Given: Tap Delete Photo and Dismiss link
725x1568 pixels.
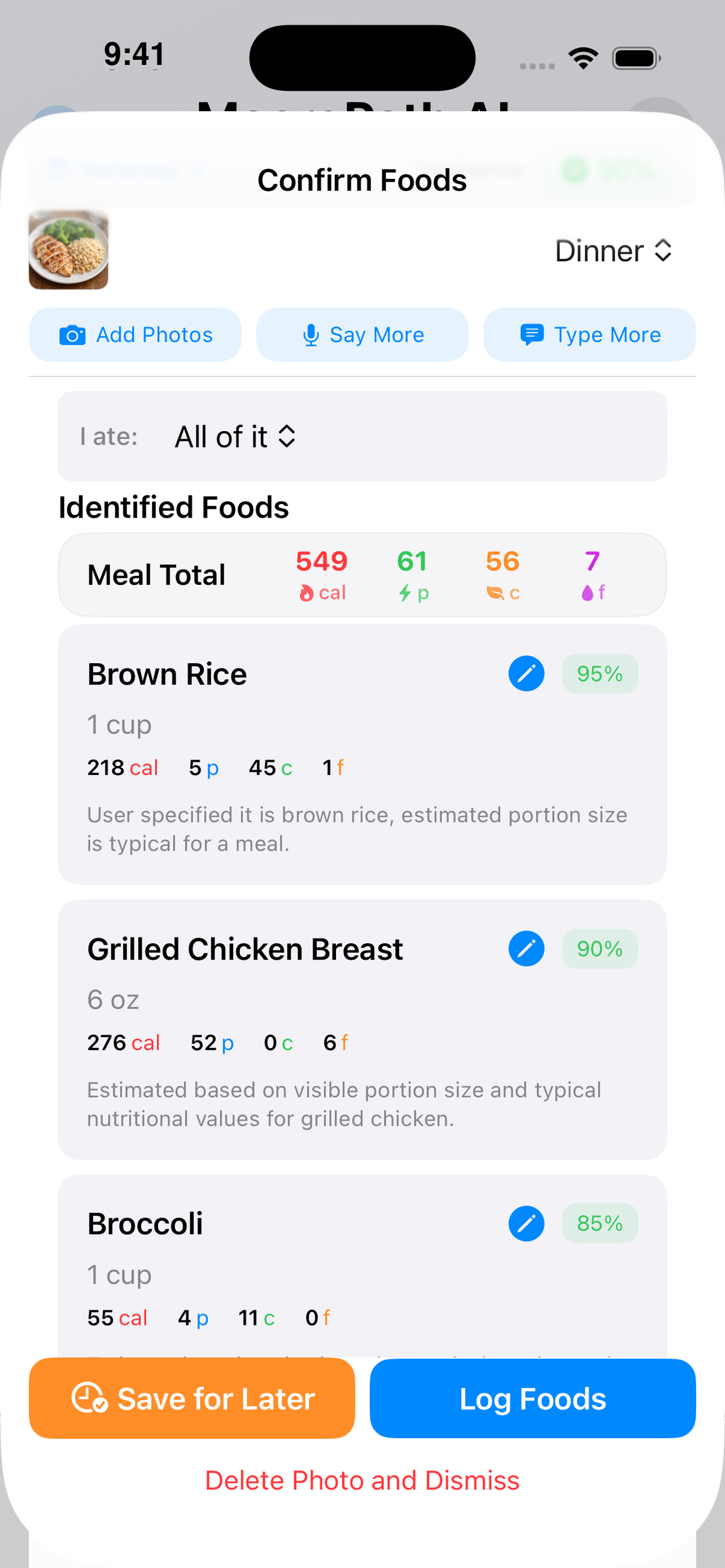Looking at the screenshot, I should point(362,1481).
